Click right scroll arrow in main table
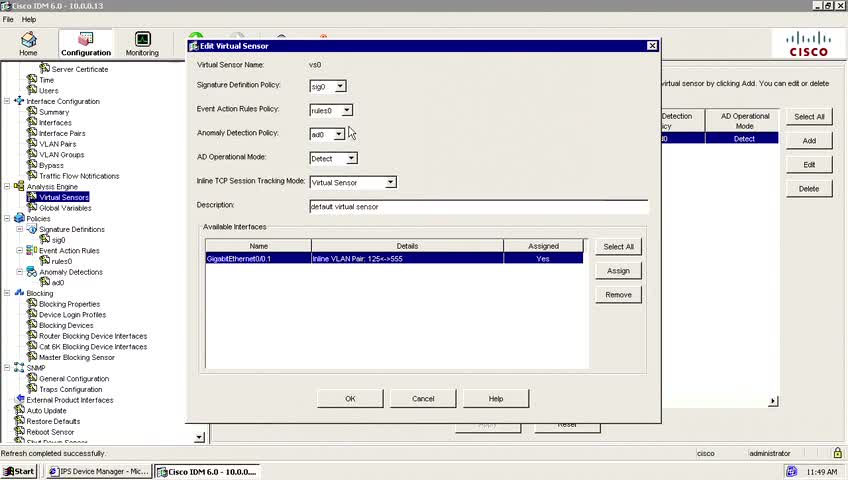Image resolution: width=848 pixels, height=480 pixels. (773, 401)
